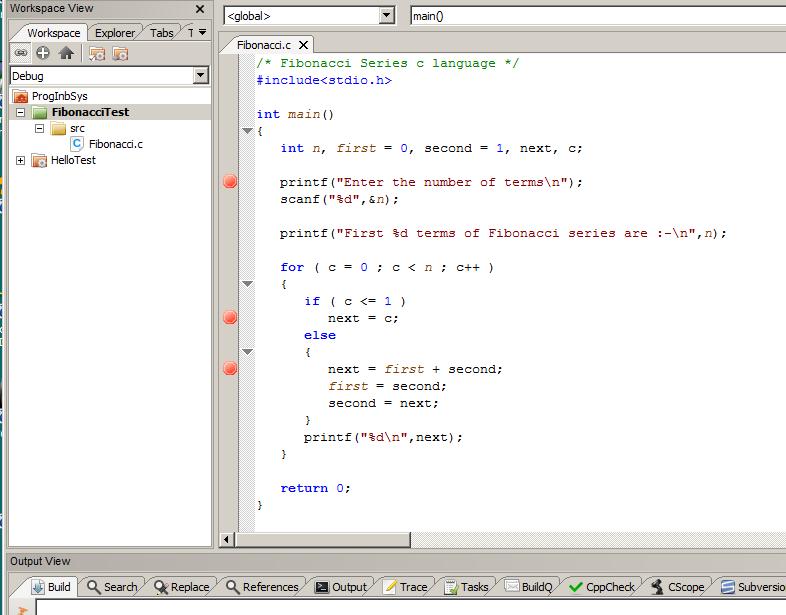Expand the HelloTest tree node
Viewport: 786px width, 615px height.
(x=21, y=160)
